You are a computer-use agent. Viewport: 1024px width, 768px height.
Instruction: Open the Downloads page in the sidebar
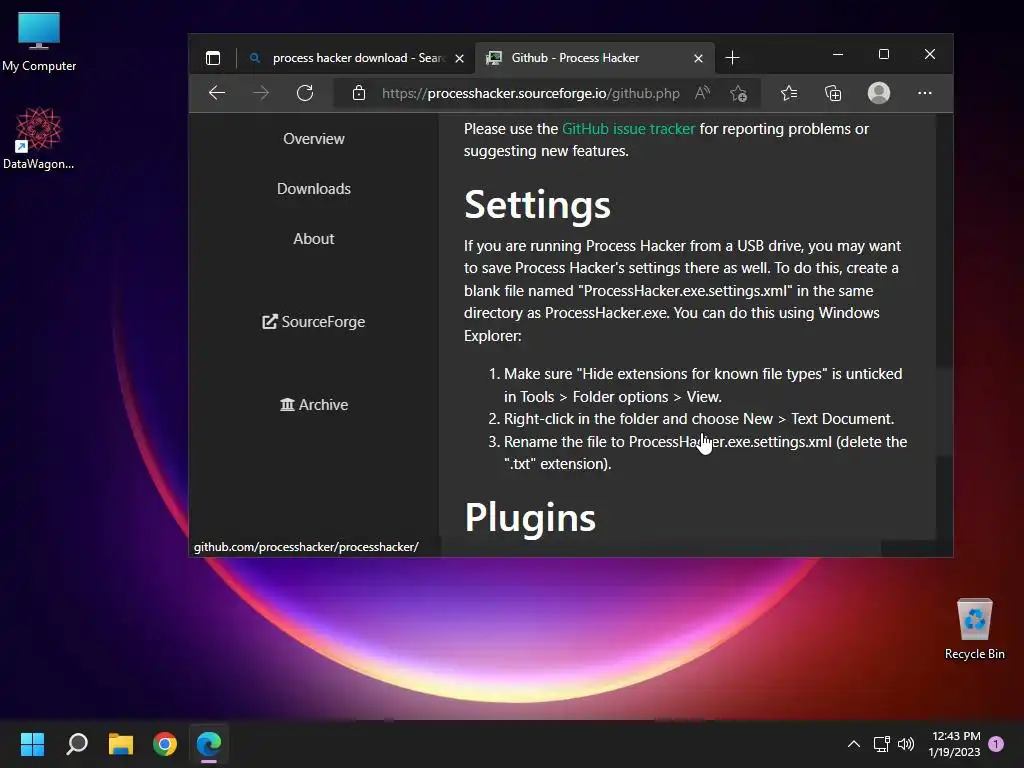(x=313, y=189)
